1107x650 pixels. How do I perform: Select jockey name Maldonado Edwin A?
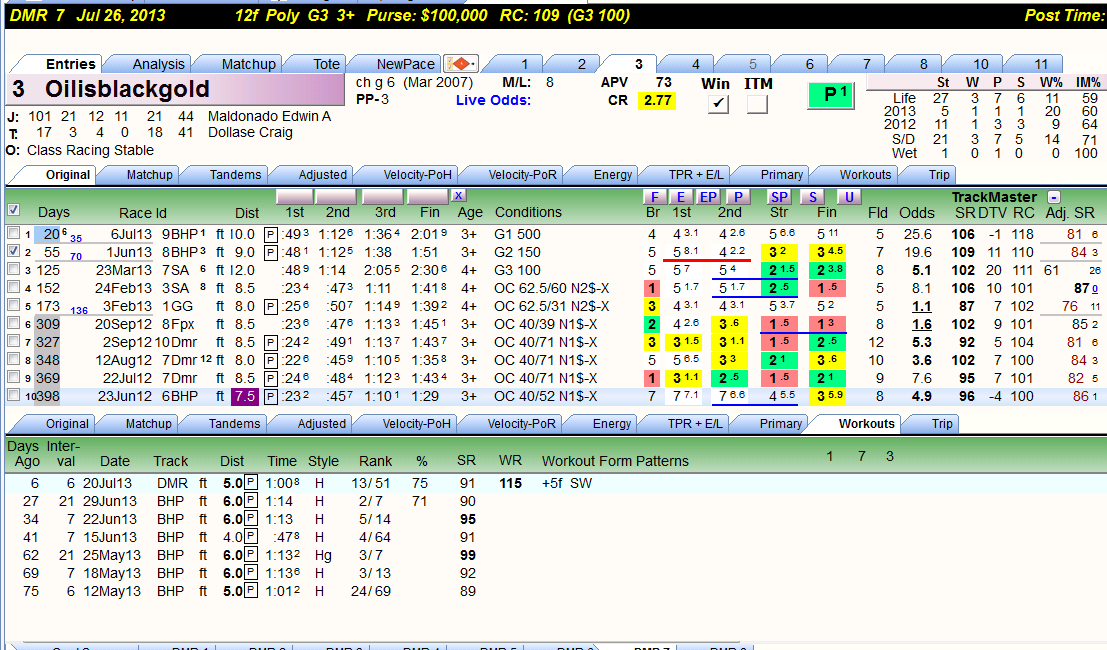point(269,116)
